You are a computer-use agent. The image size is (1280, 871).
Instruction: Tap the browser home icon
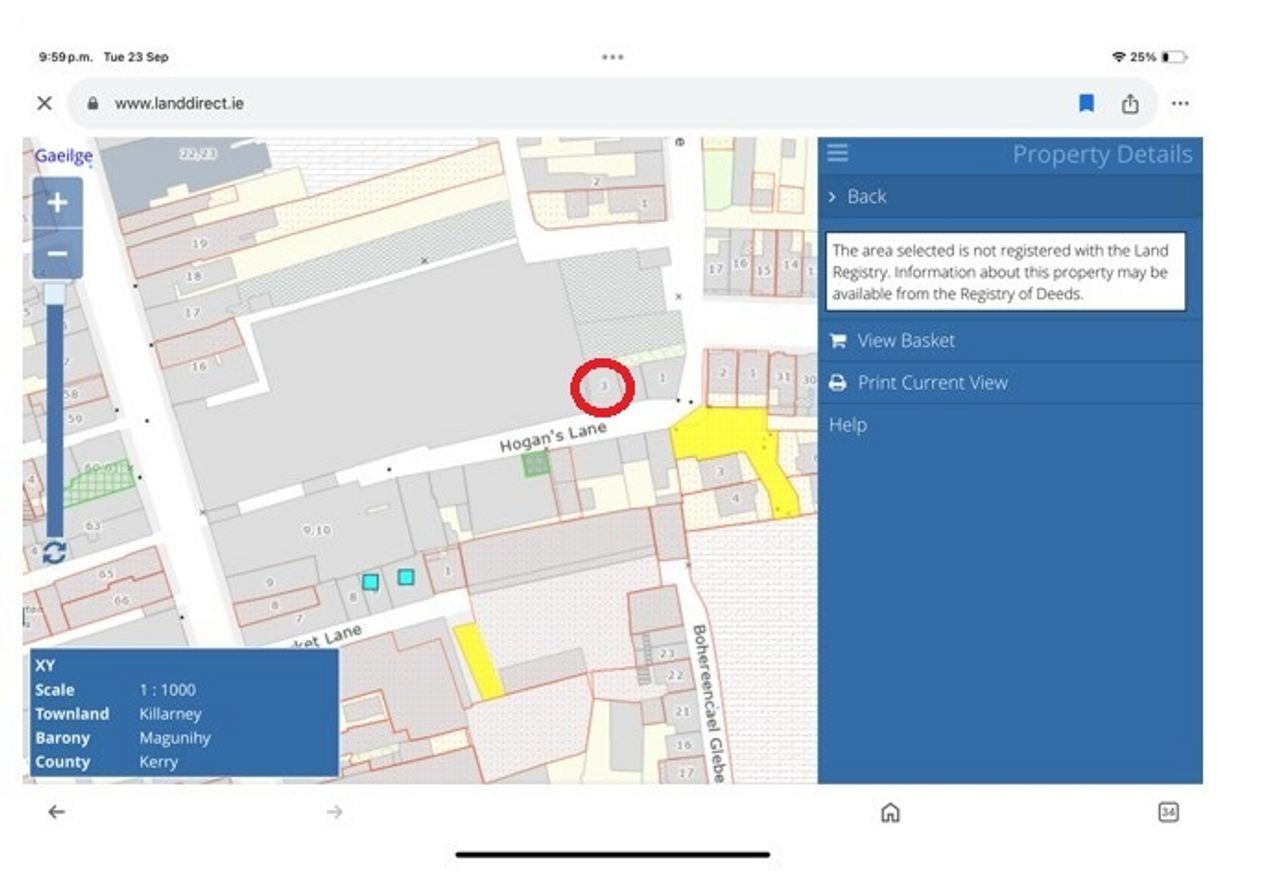pos(890,812)
